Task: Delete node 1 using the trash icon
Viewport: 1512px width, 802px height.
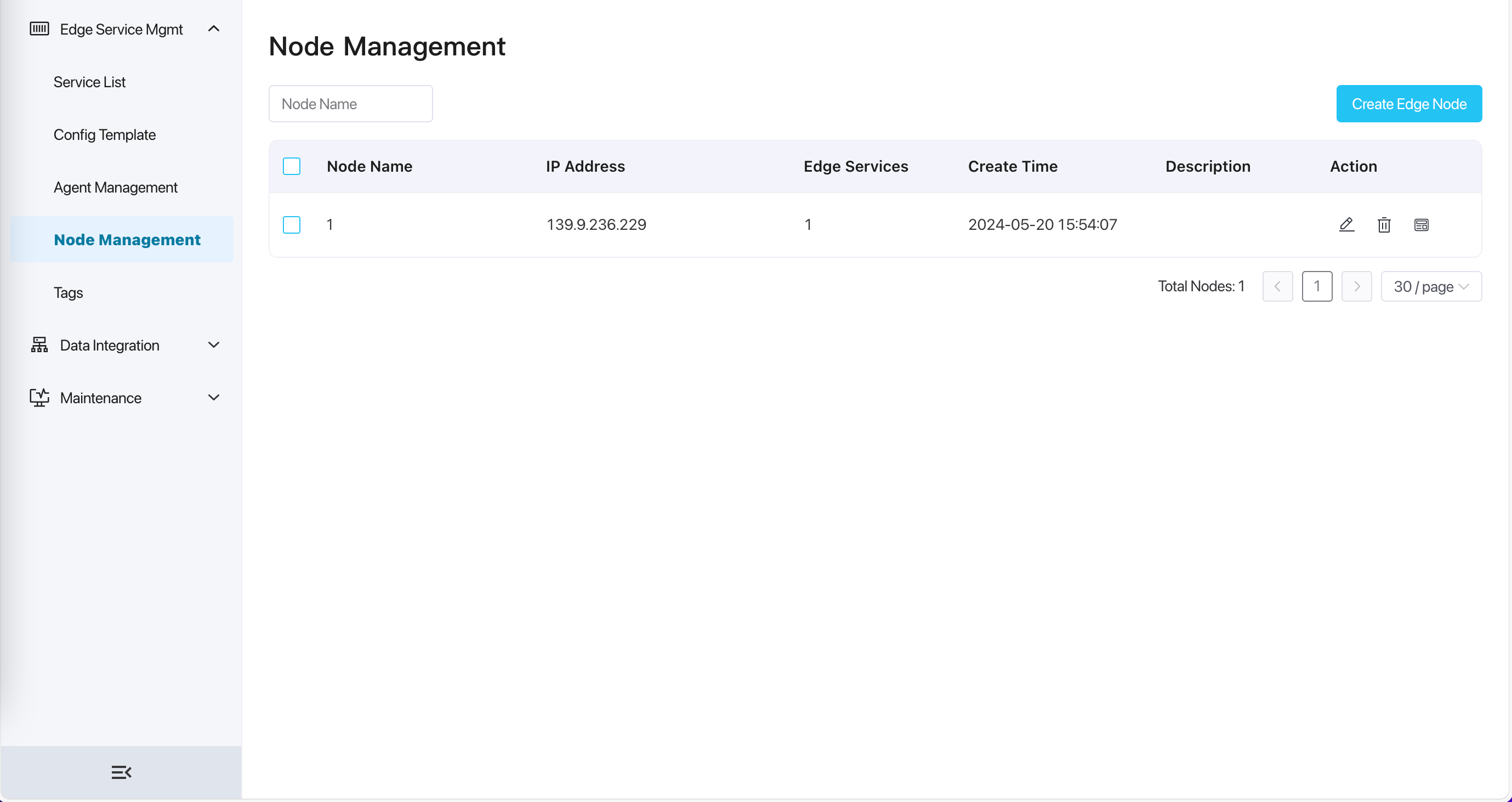Action: pos(1384,225)
